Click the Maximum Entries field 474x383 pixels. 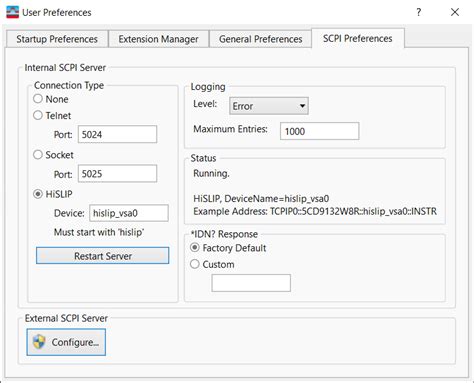pos(320,131)
